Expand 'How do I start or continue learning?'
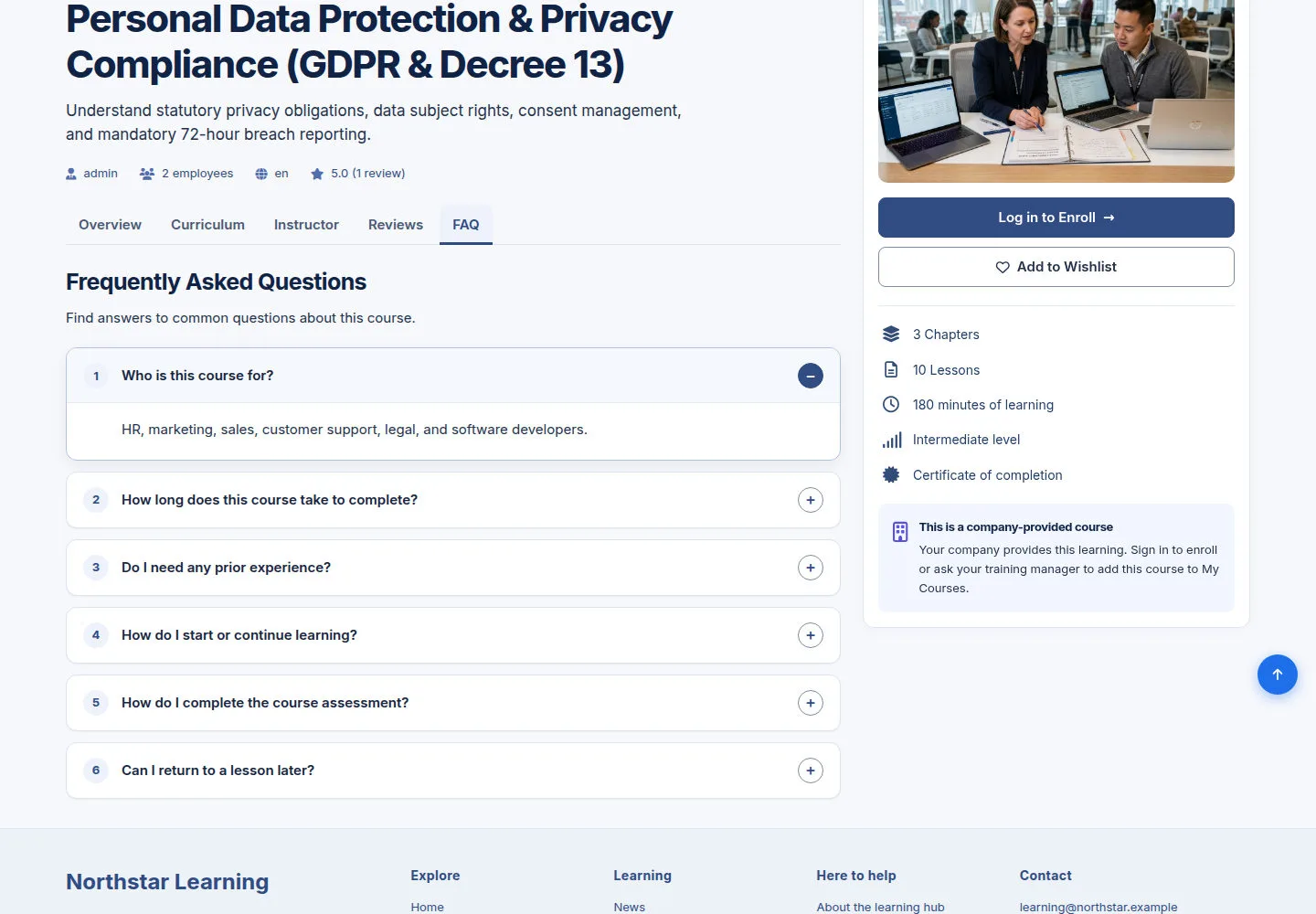This screenshot has width=1316, height=914. [811, 635]
